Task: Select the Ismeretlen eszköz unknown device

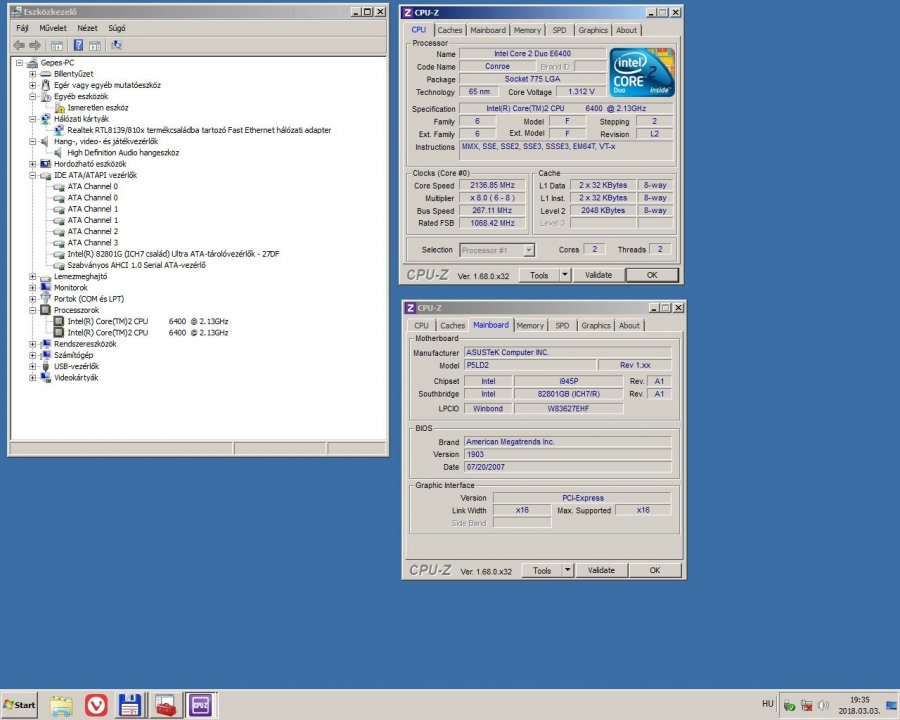Action: 97,107
